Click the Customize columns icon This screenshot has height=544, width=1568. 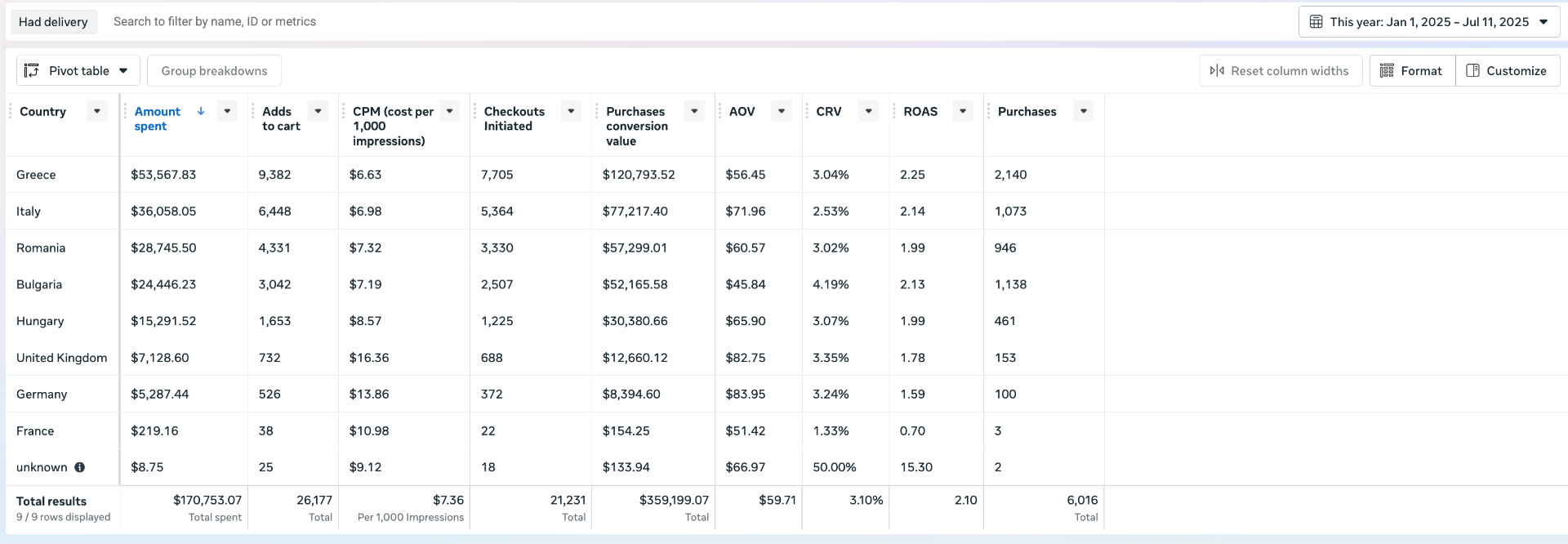[x=1472, y=71]
